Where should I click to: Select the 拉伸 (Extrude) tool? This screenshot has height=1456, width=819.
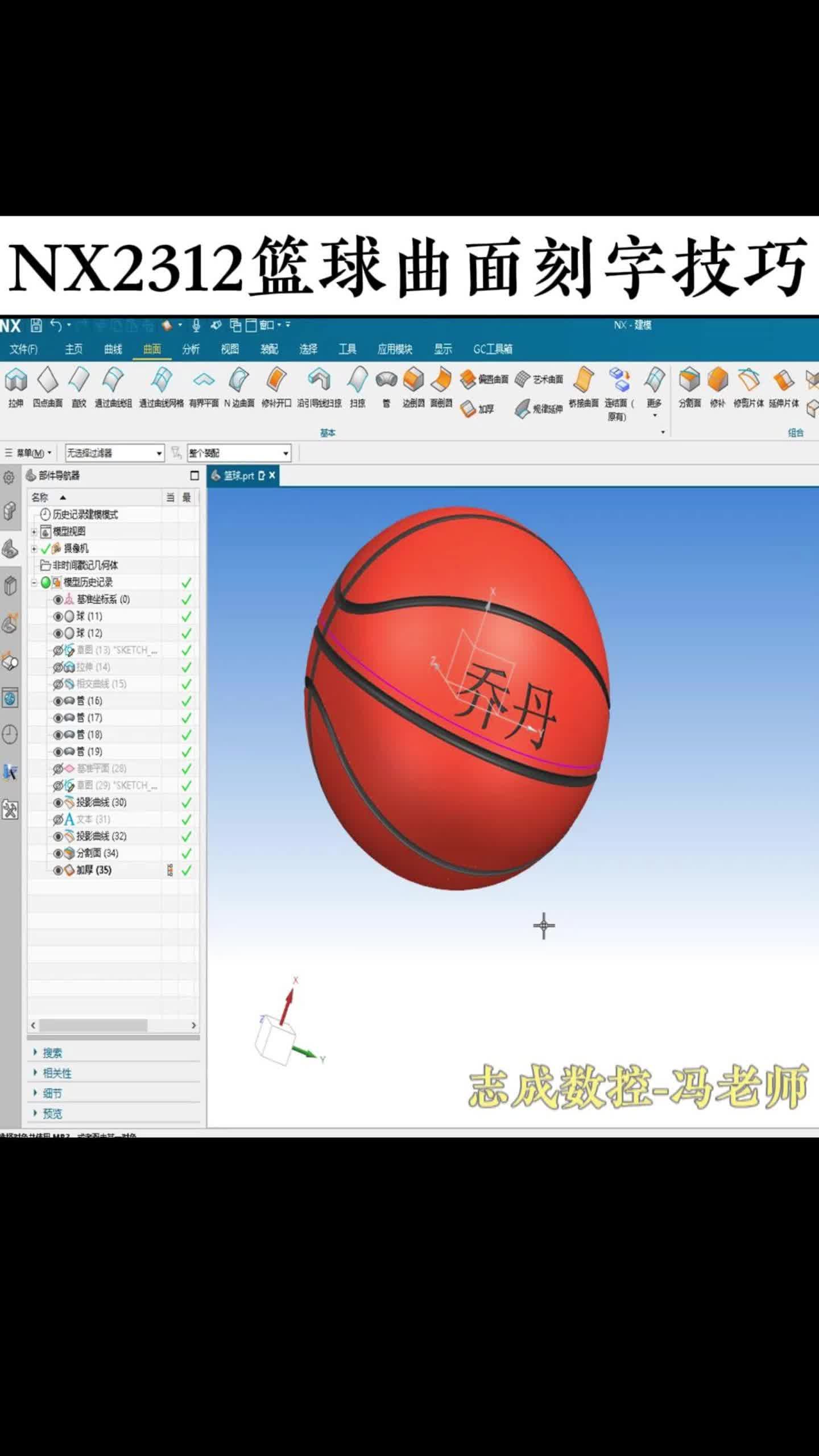pyautogui.click(x=16, y=387)
